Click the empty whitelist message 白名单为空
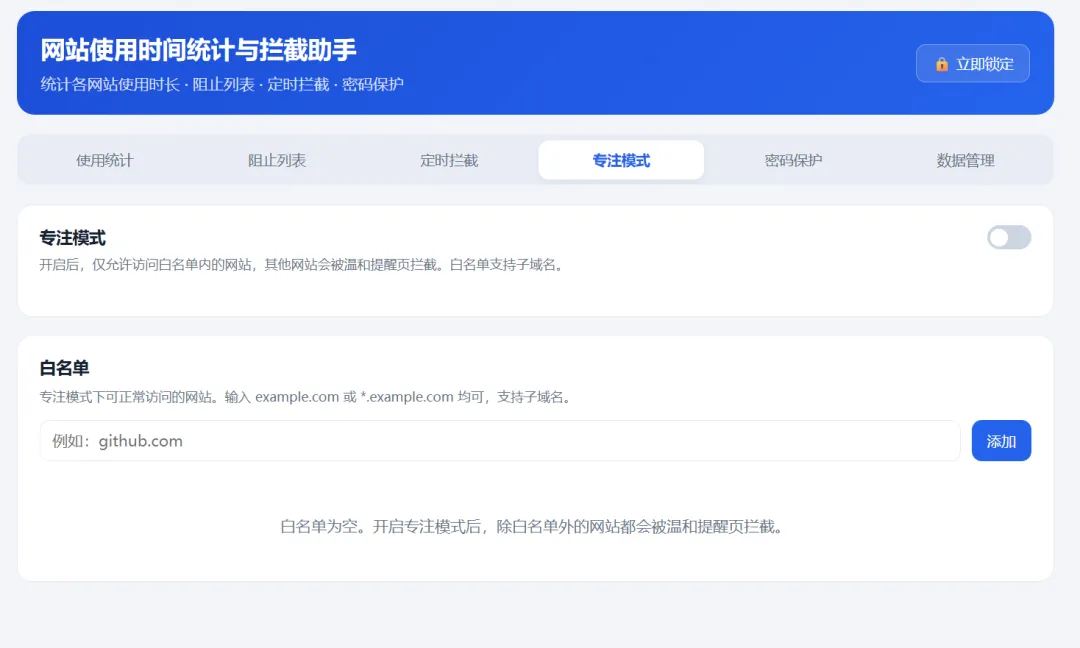1080x648 pixels. [x=532, y=527]
